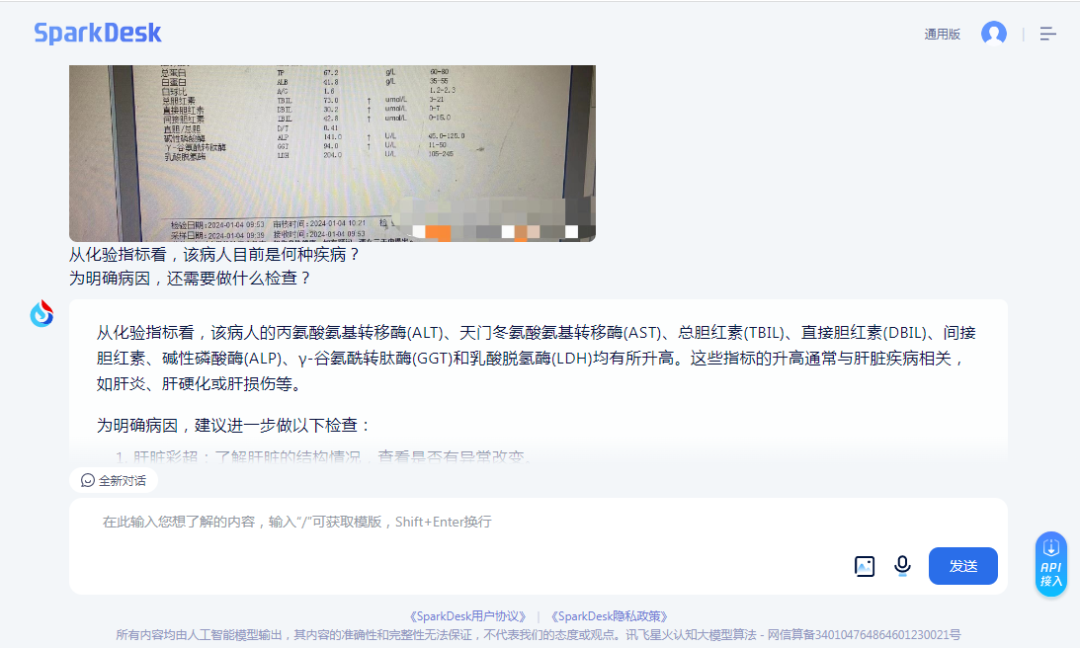Click the text 为明确病因，还需要做什么检查？

pos(191,278)
